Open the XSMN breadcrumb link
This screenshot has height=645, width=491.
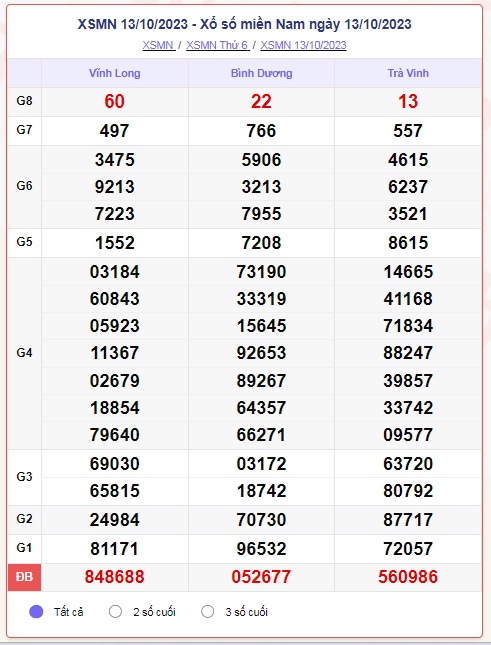point(159,45)
